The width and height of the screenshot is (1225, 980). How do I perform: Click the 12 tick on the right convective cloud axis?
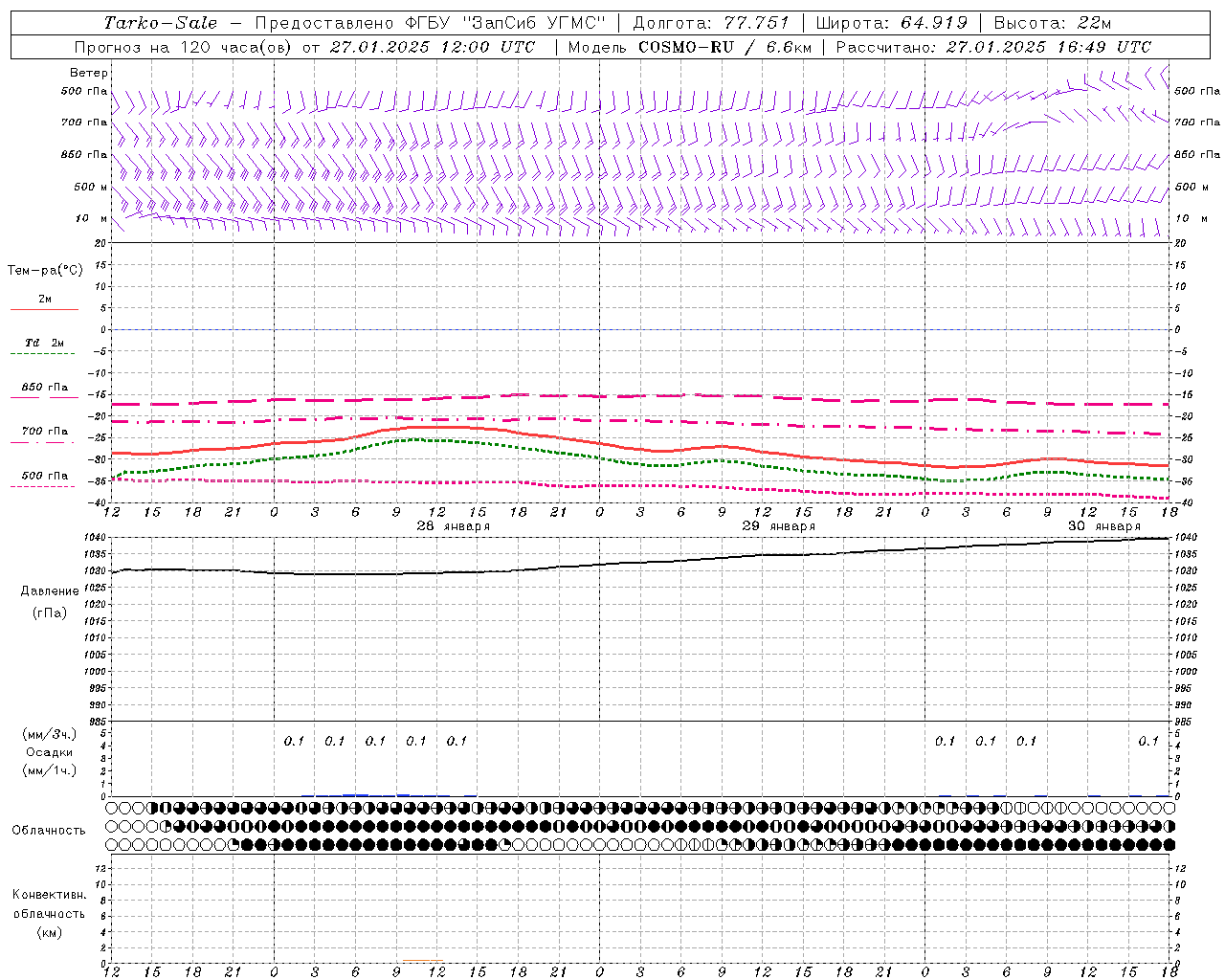pyautogui.click(x=1180, y=868)
